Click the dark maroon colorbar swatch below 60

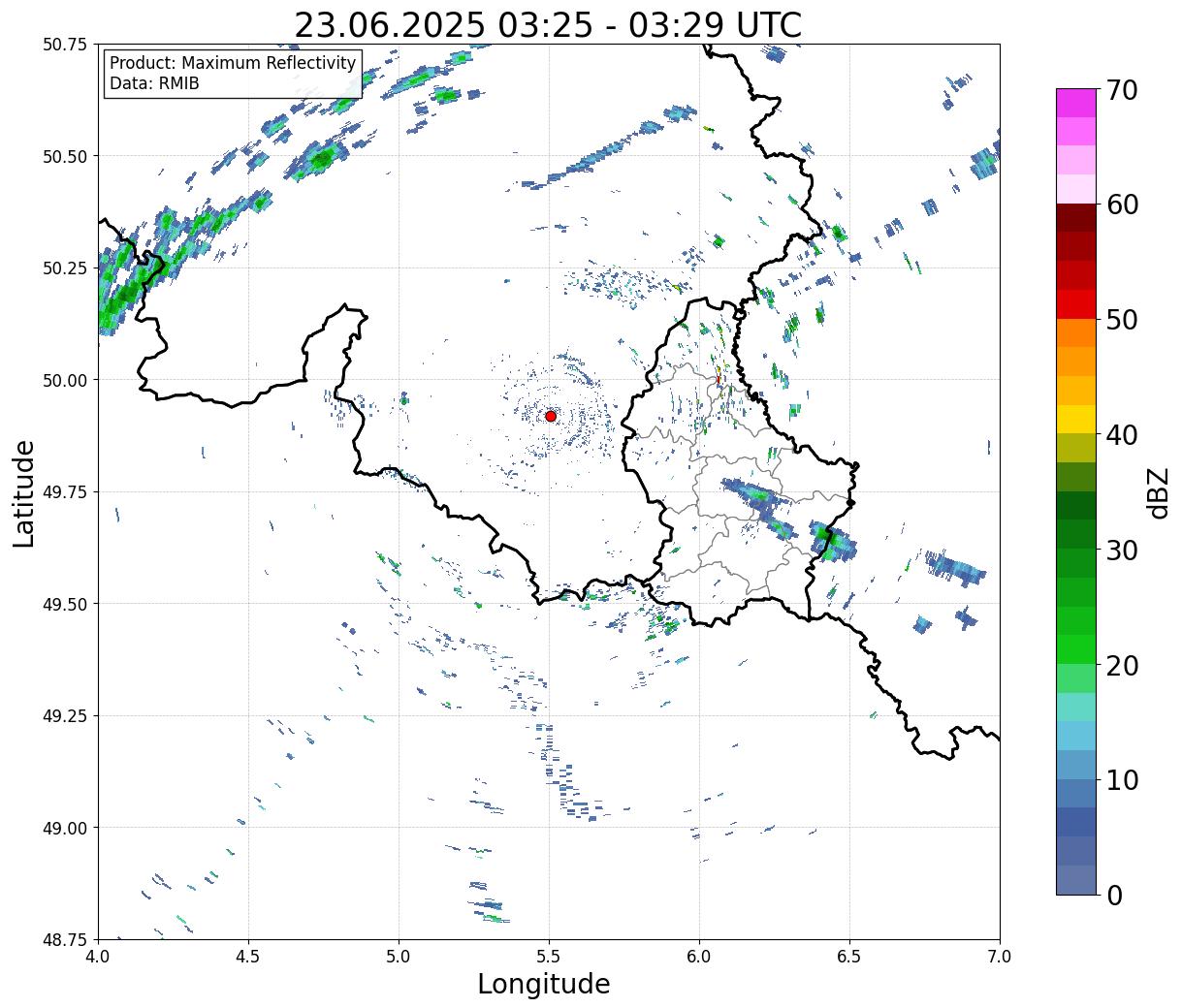click(x=1076, y=218)
